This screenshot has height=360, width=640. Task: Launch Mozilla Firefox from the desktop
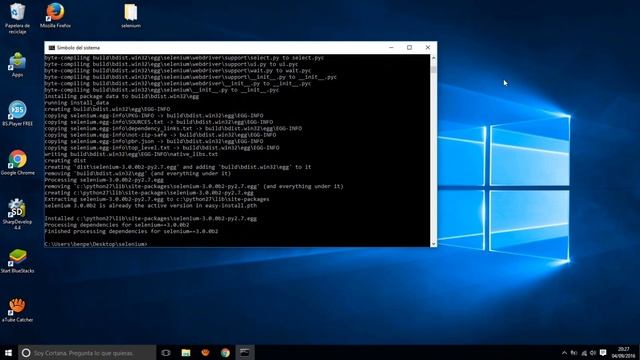pos(55,16)
